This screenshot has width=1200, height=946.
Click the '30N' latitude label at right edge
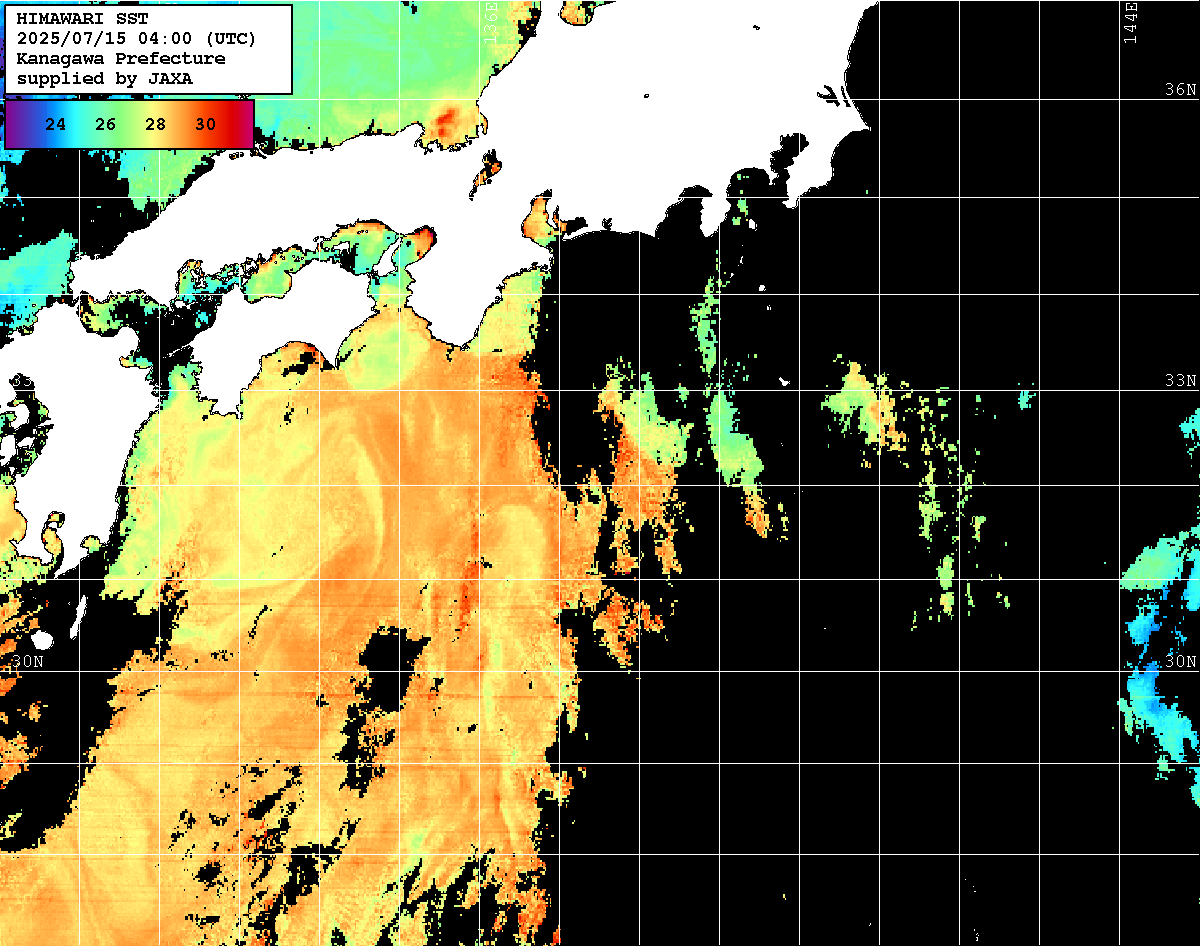[1181, 662]
